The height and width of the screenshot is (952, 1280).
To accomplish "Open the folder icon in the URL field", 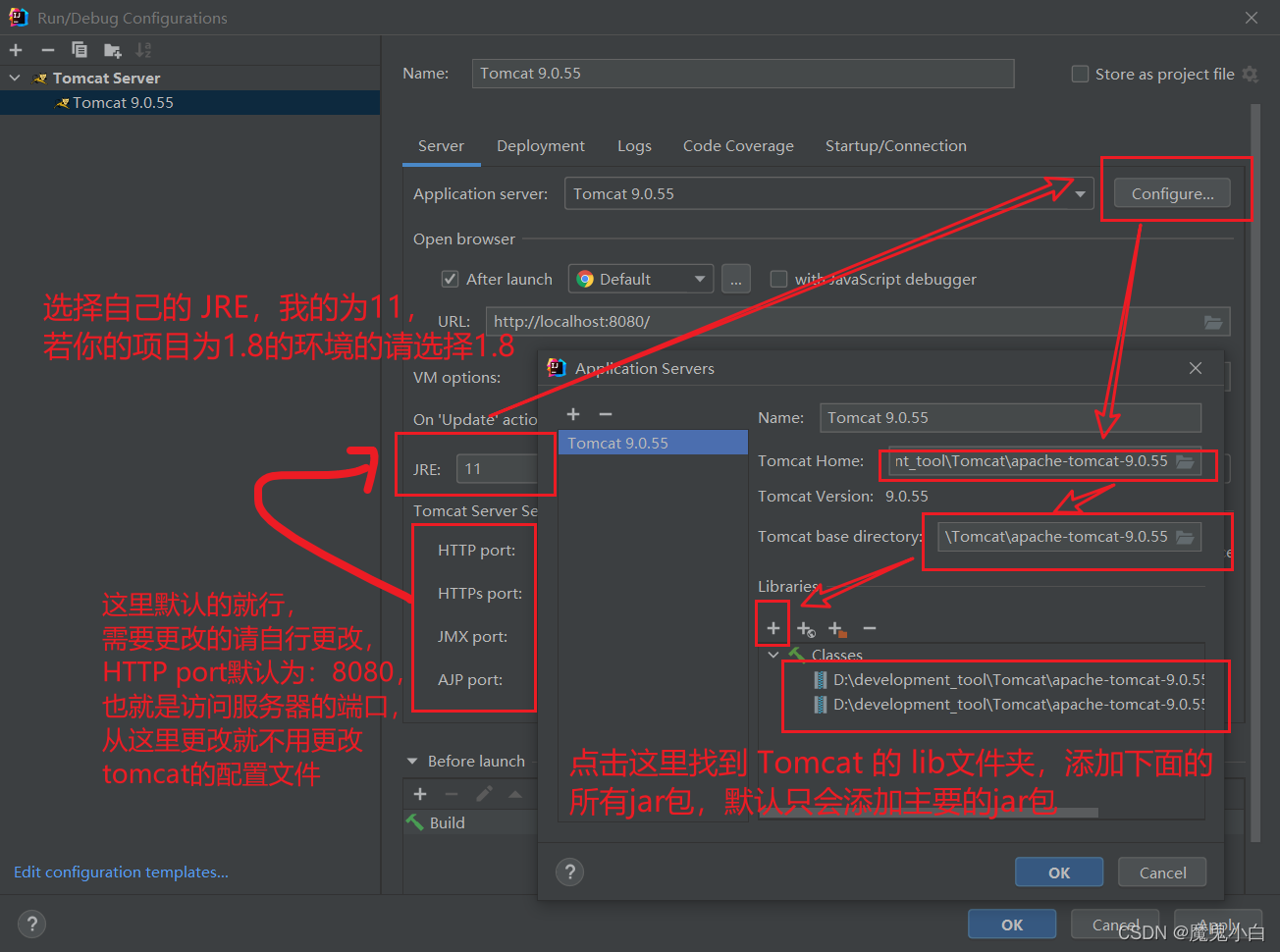I will coord(1213,322).
